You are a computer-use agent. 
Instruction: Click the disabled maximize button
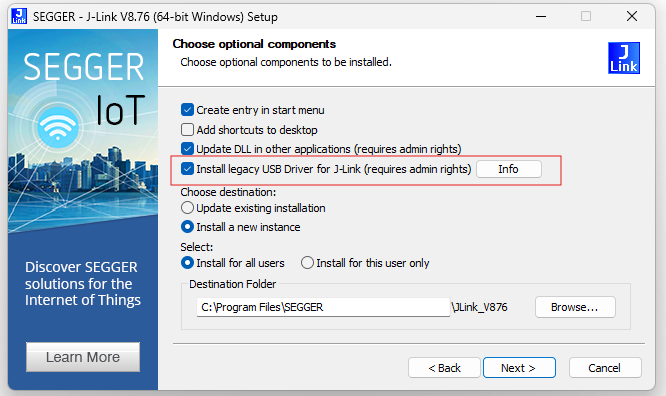click(586, 17)
